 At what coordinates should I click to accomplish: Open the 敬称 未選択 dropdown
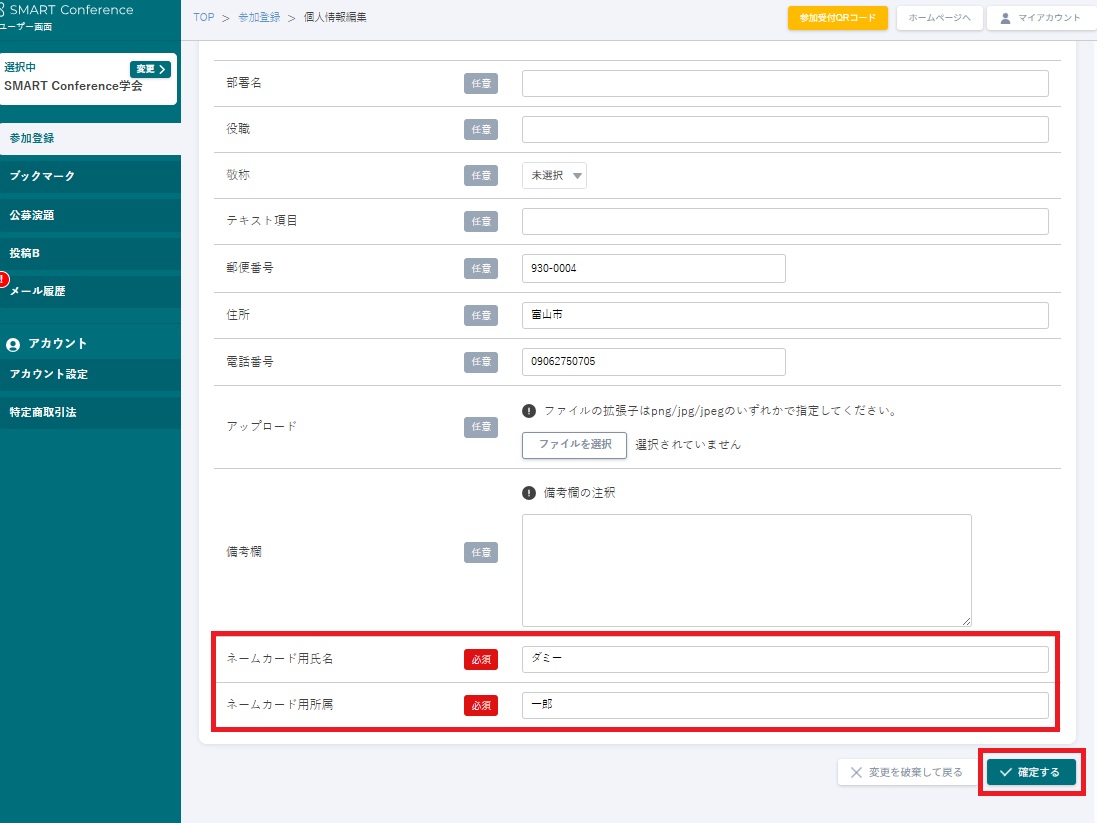(x=554, y=176)
